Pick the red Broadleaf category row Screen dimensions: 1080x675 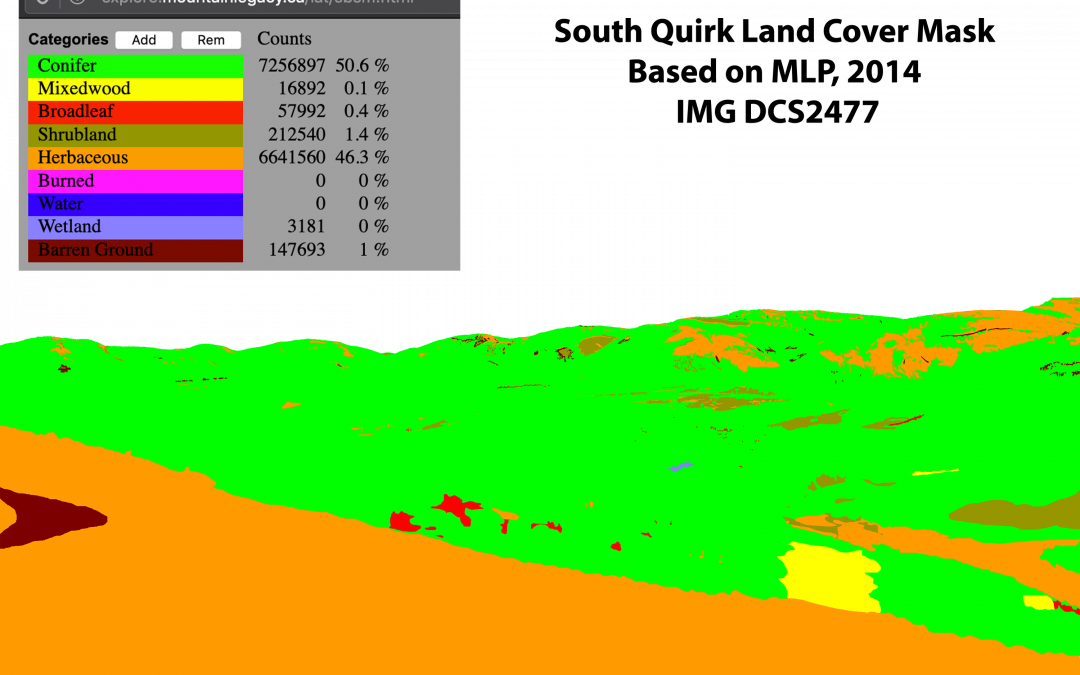click(x=135, y=112)
